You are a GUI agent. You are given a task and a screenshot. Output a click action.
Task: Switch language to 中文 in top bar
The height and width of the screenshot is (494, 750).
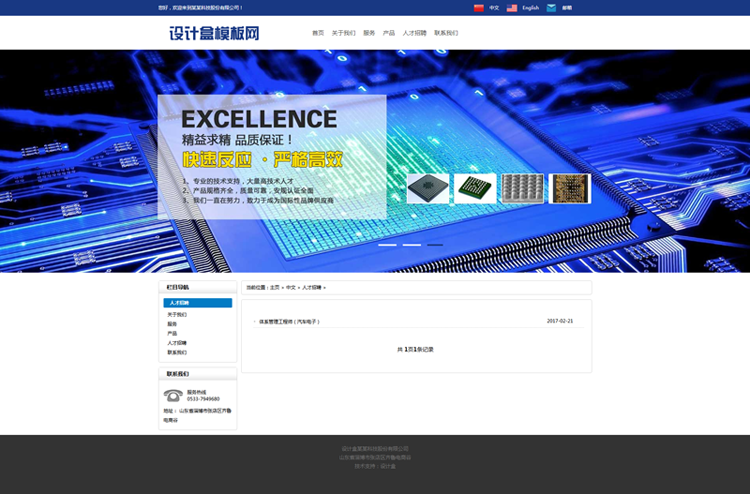point(494,8)
